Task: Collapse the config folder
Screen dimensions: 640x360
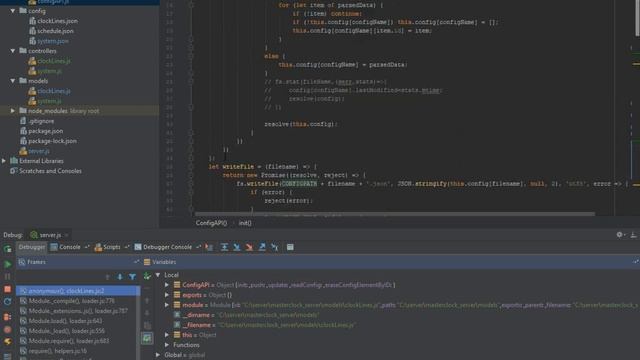Action: (13, 11)
